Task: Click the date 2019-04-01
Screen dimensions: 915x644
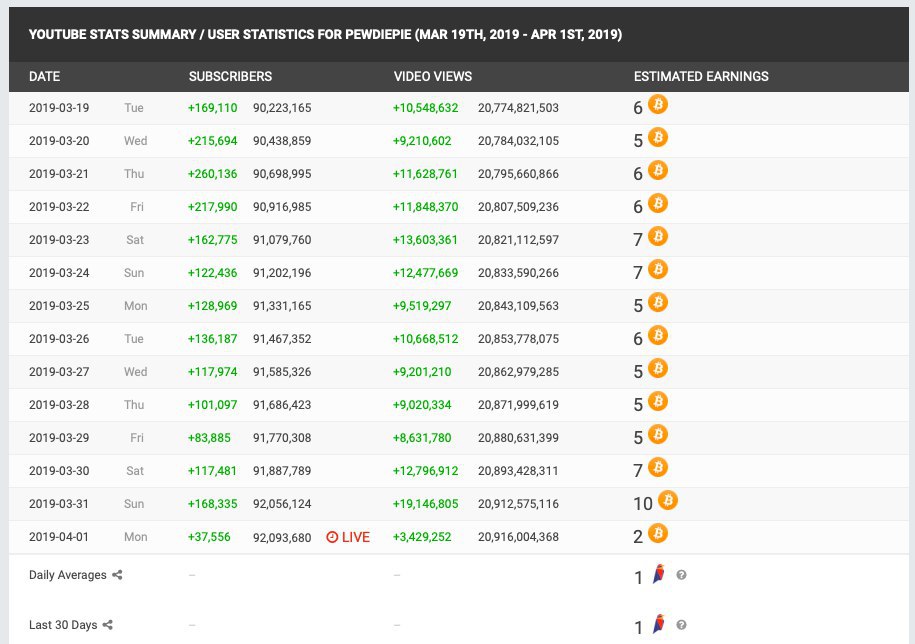Action: tap(59, 537)
